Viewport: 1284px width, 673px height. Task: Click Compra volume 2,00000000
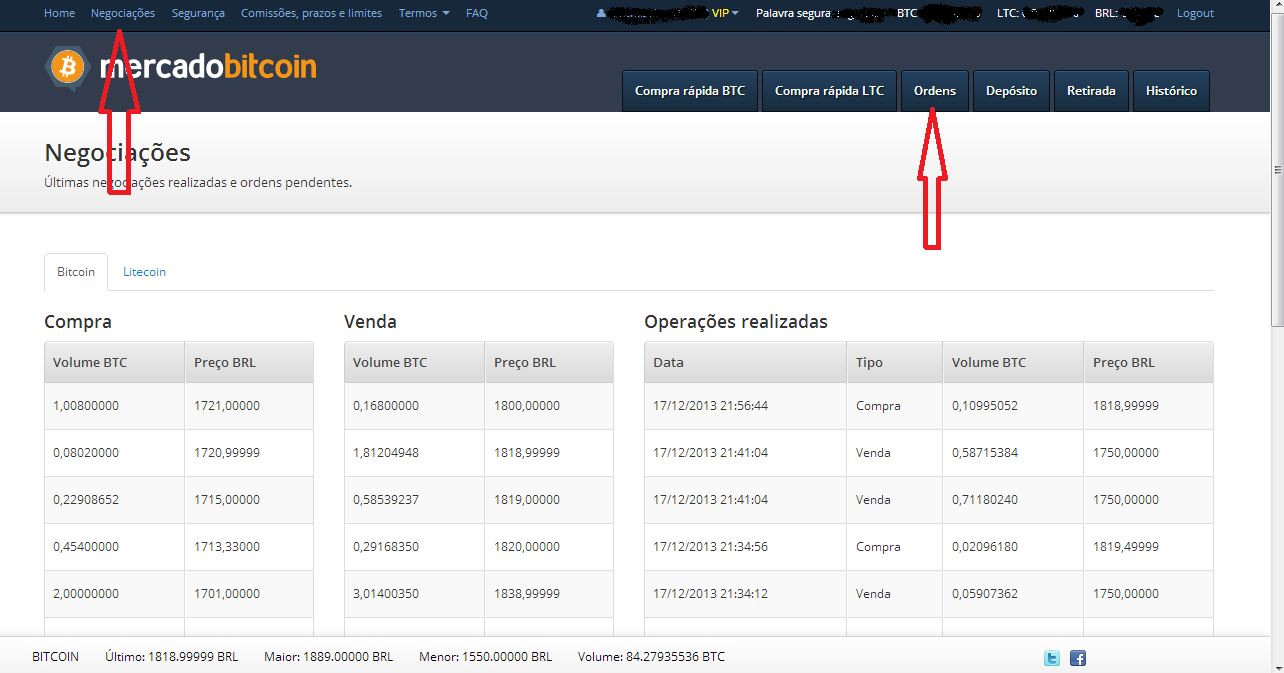coord(86,594)
